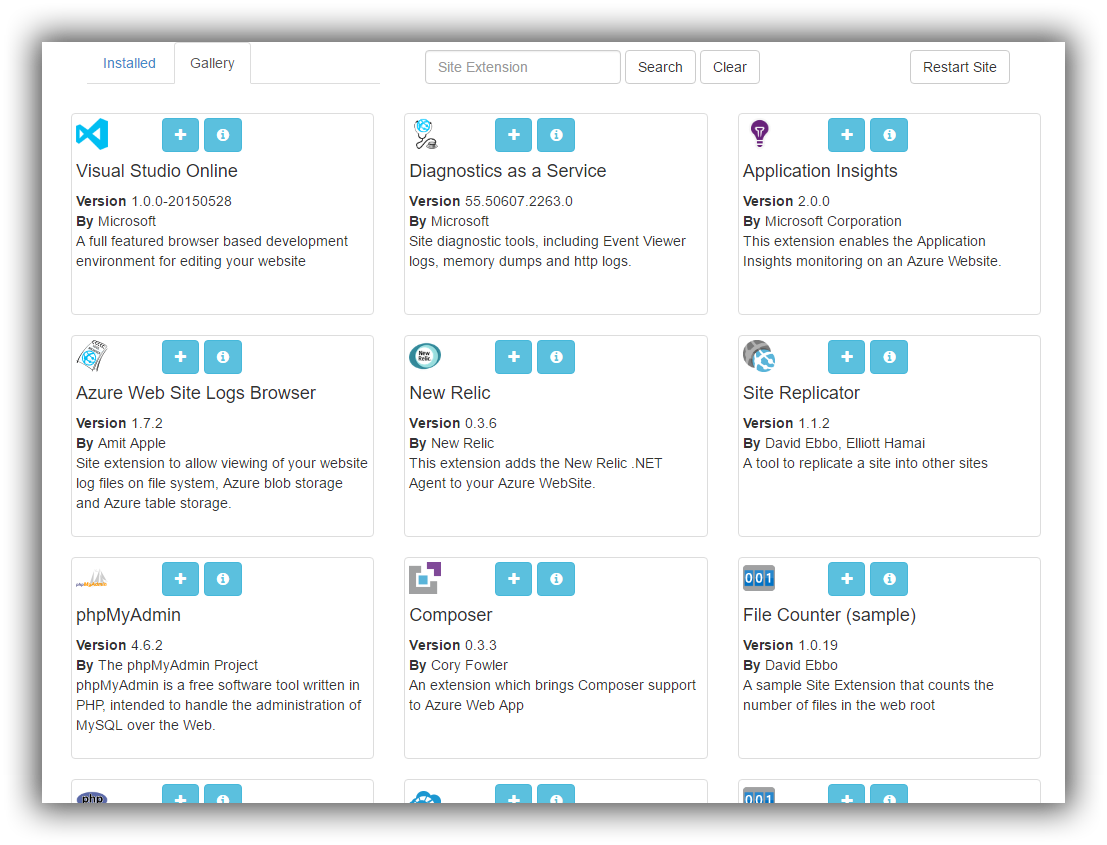Show info for Azure Web Site Logs Browser
1107x845 pixels.
coord(223,356)
